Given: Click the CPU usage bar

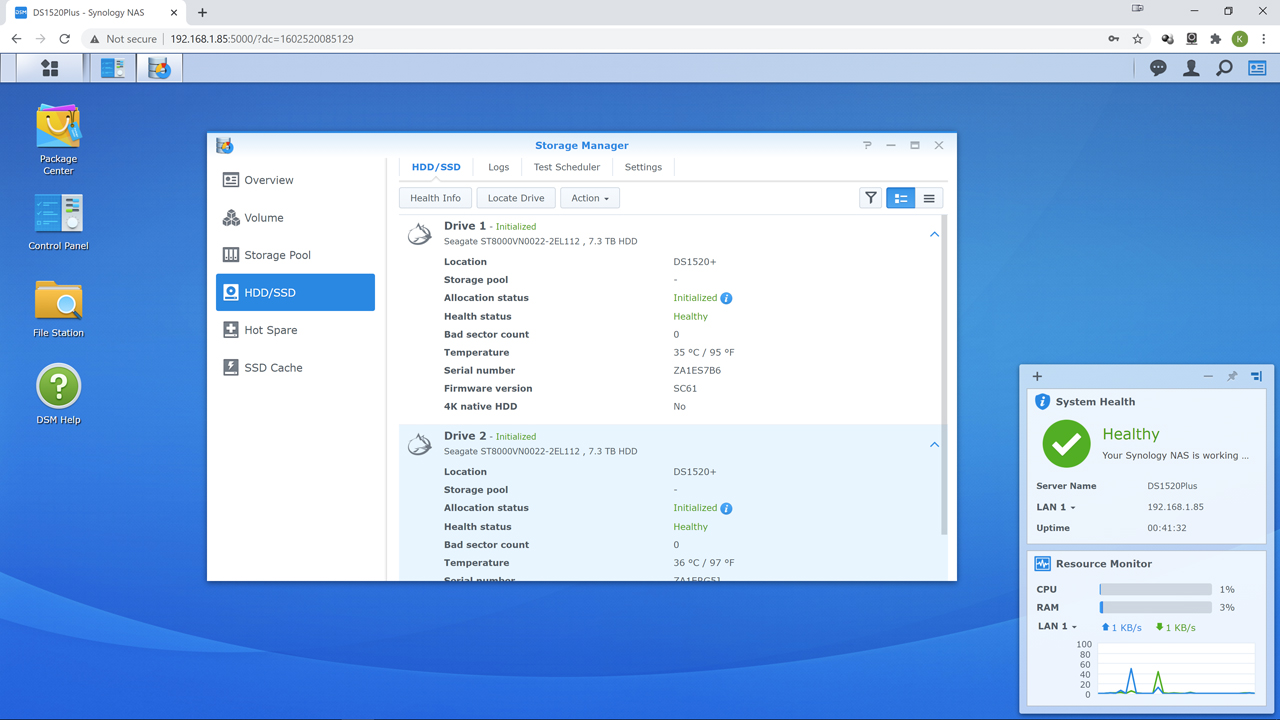Looking at the screenshot, I should 1155,590.
